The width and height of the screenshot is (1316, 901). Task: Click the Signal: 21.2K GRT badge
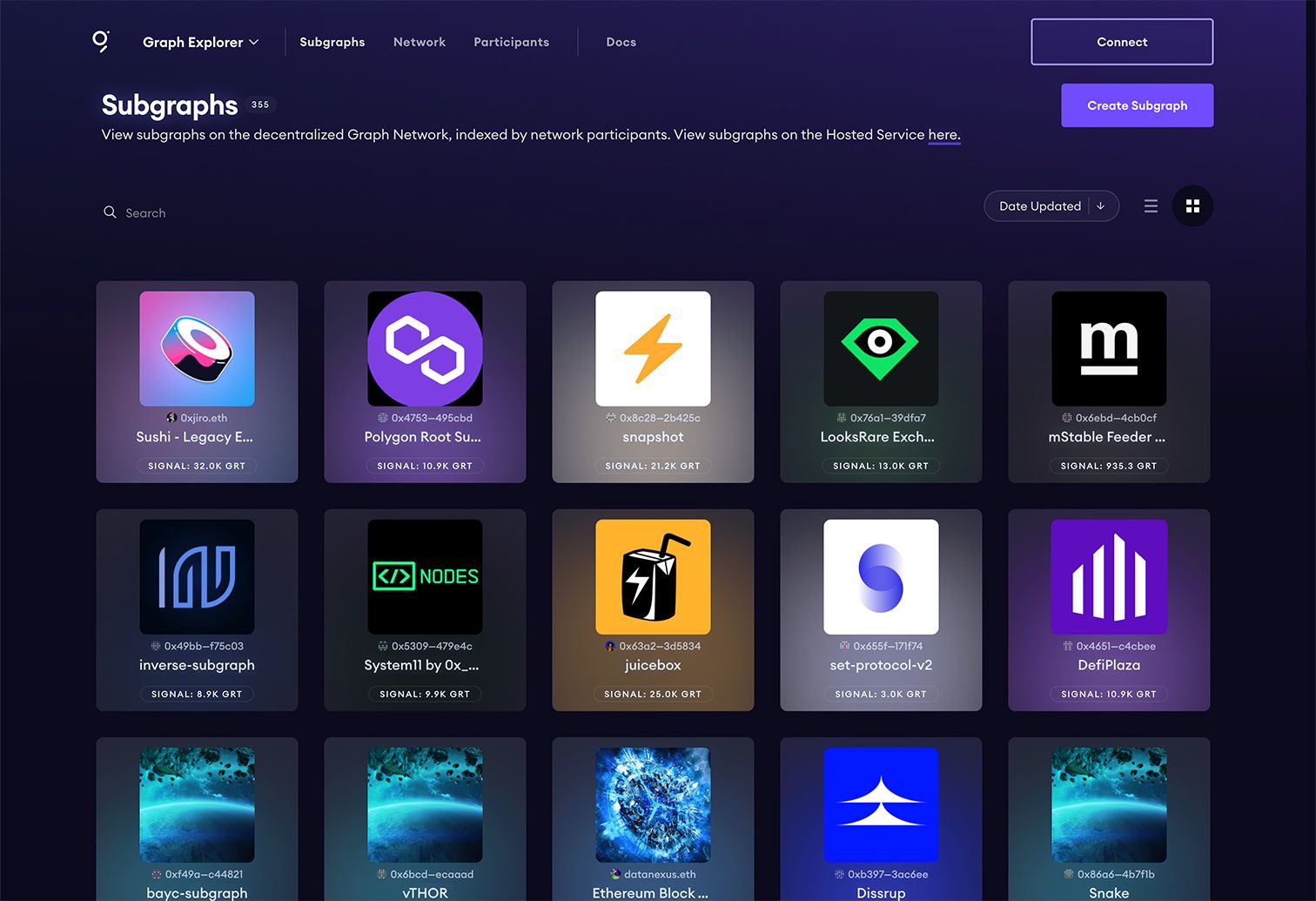[x=653, y=466]
